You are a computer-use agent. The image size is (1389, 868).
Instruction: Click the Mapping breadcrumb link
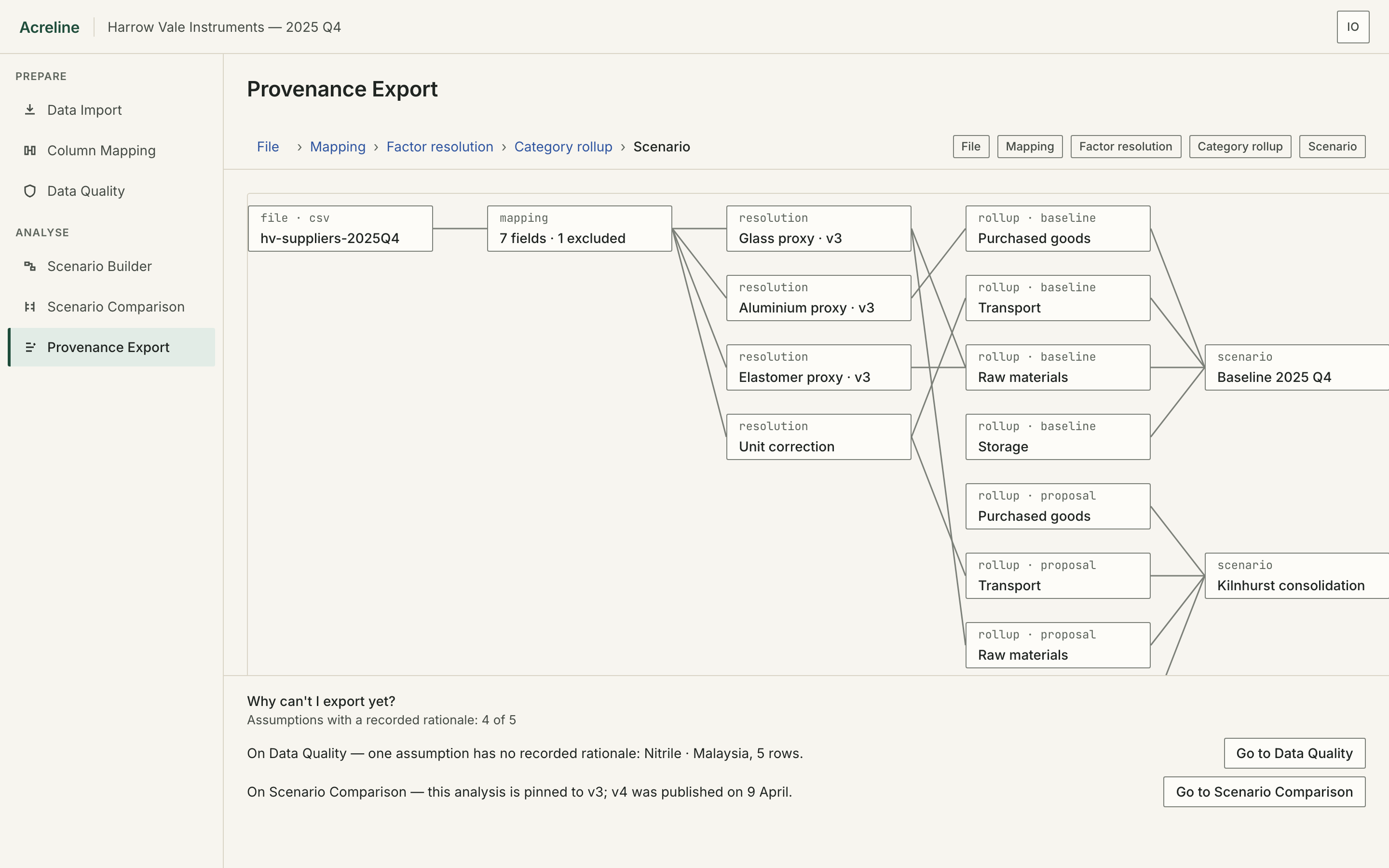click(338, 147)
